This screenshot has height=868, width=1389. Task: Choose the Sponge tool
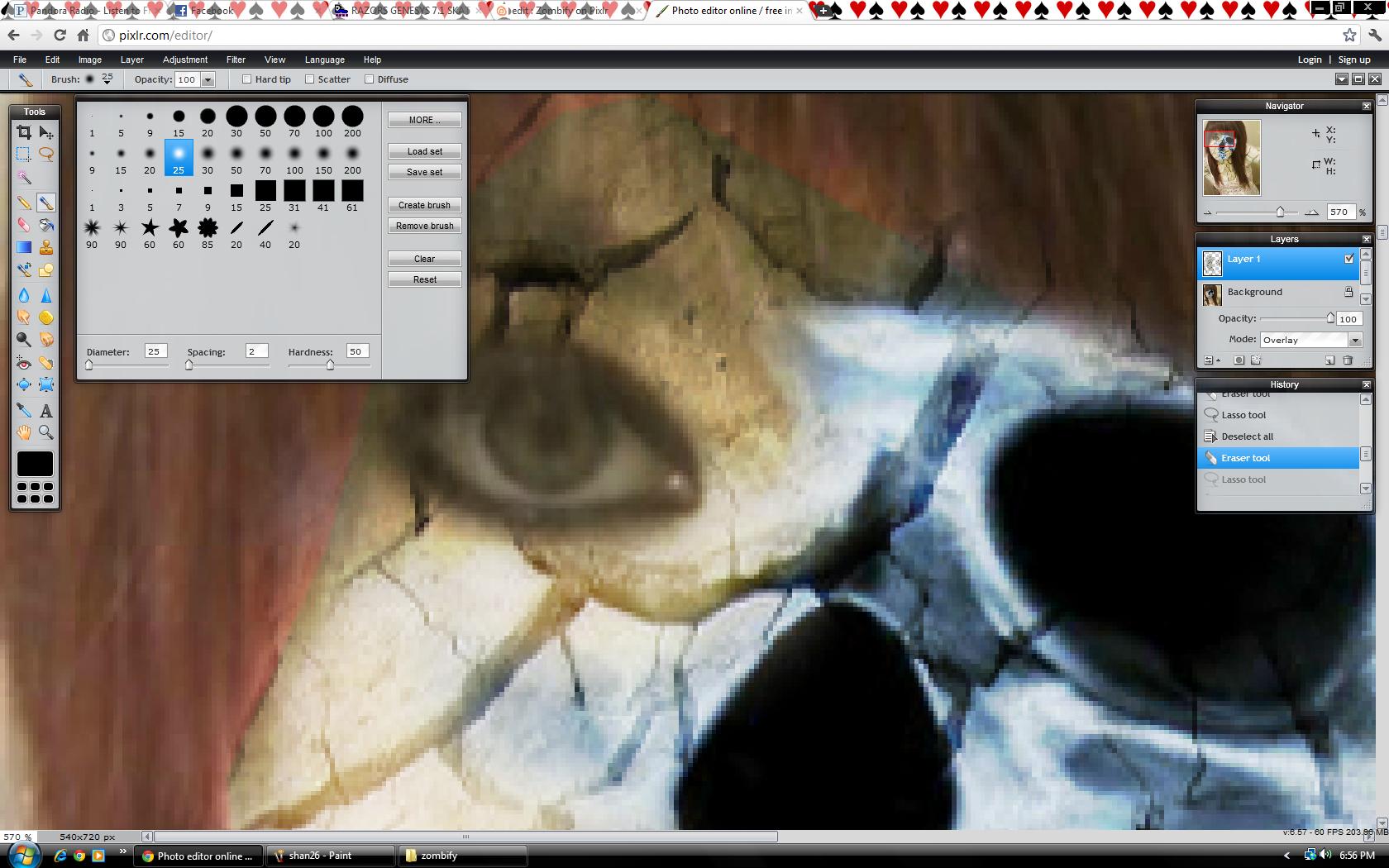click(46, 317)
